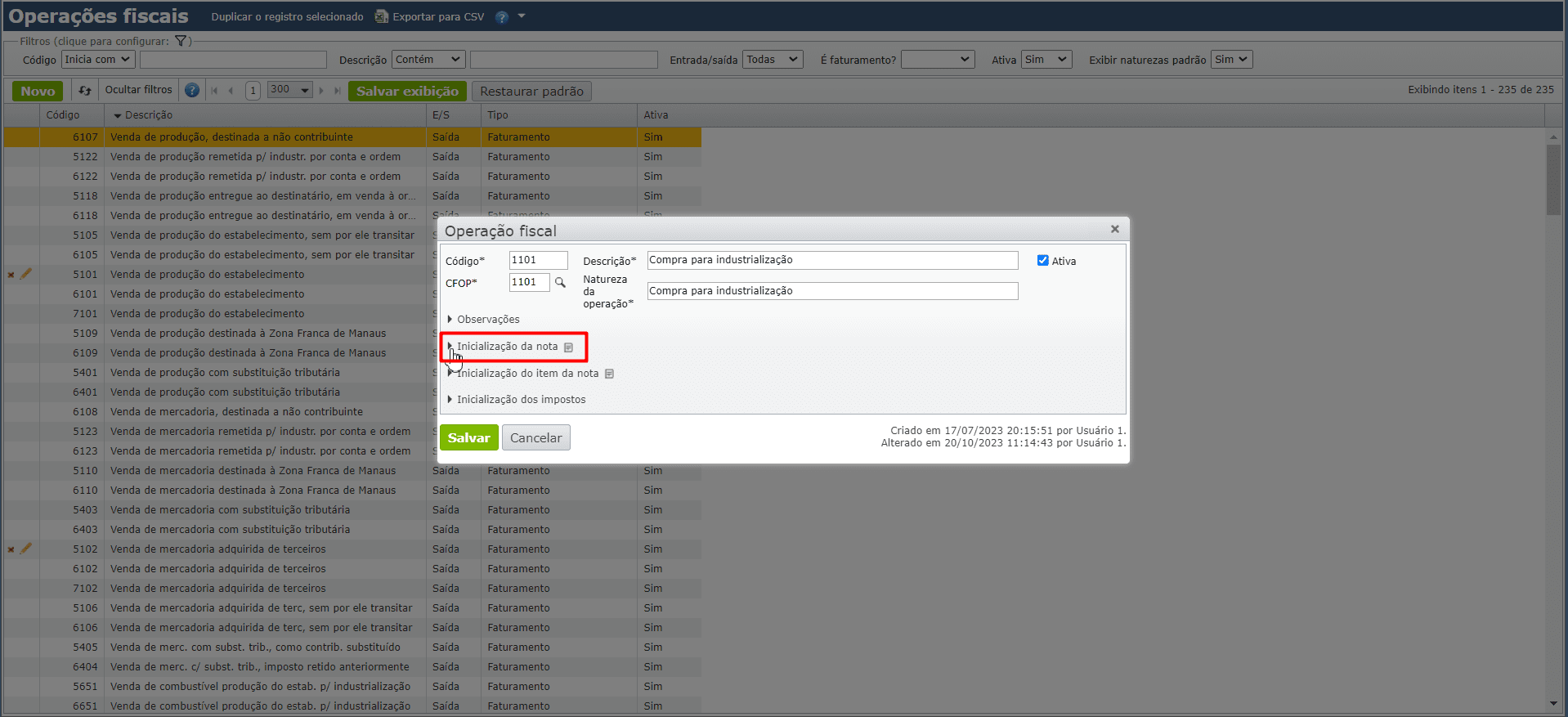Uncheck the Ativa checkbox in the dialog

coord(1043,261)
